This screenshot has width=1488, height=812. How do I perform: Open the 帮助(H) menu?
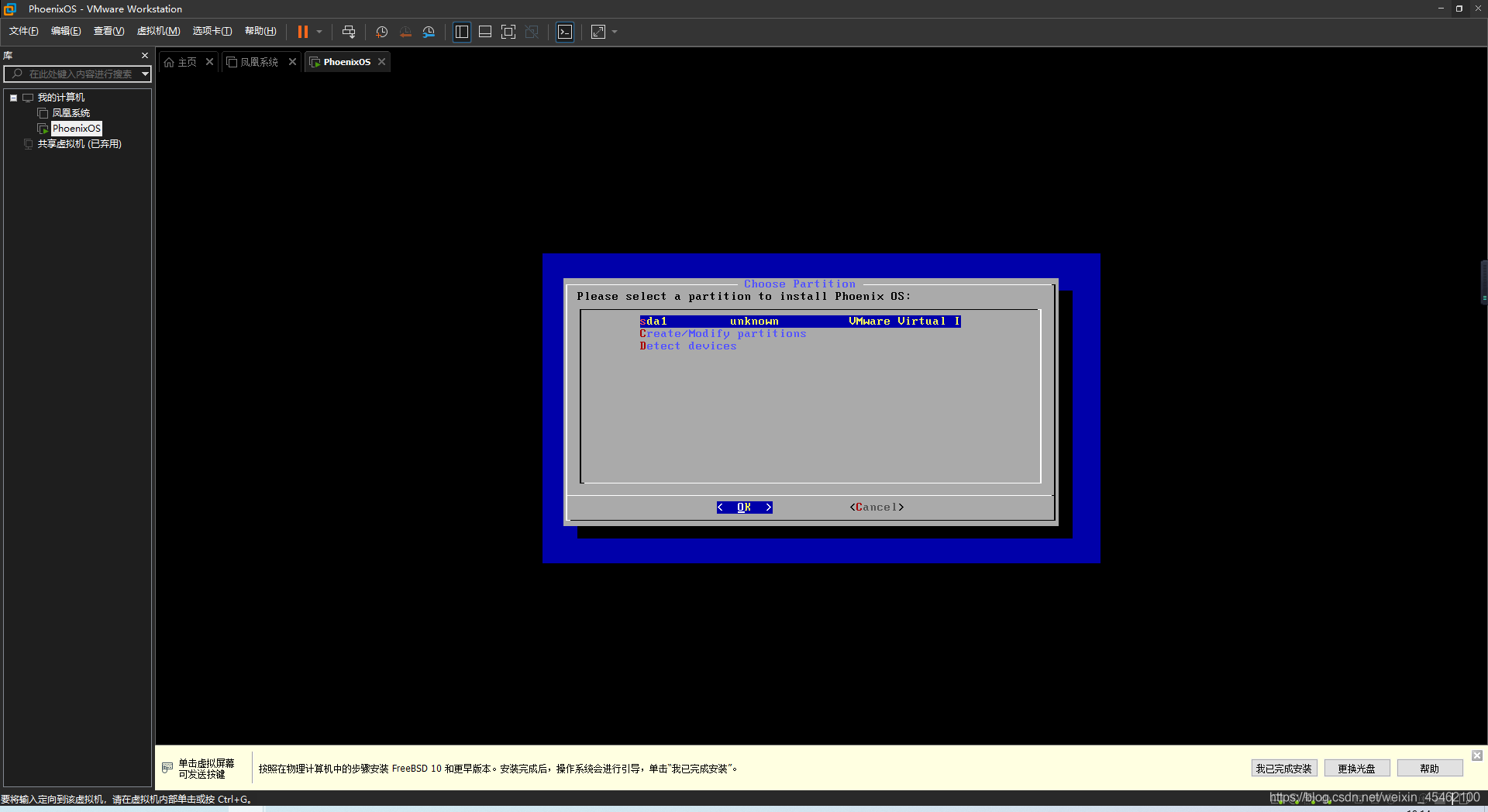(260, 31)
